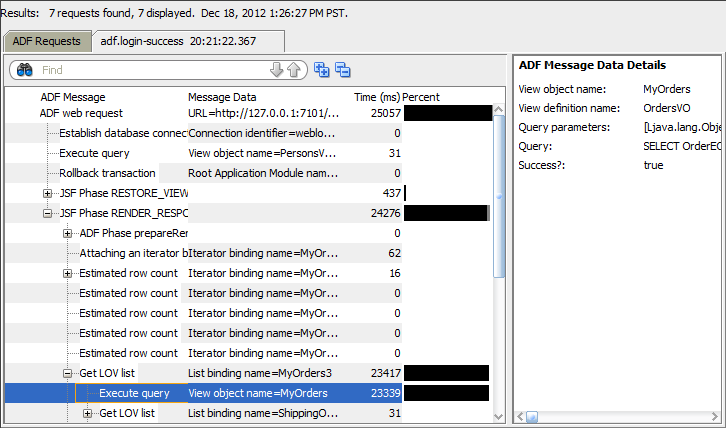Click the 23417 time value
The width and height of the screenshot is (726, 428).
point(386,373)
